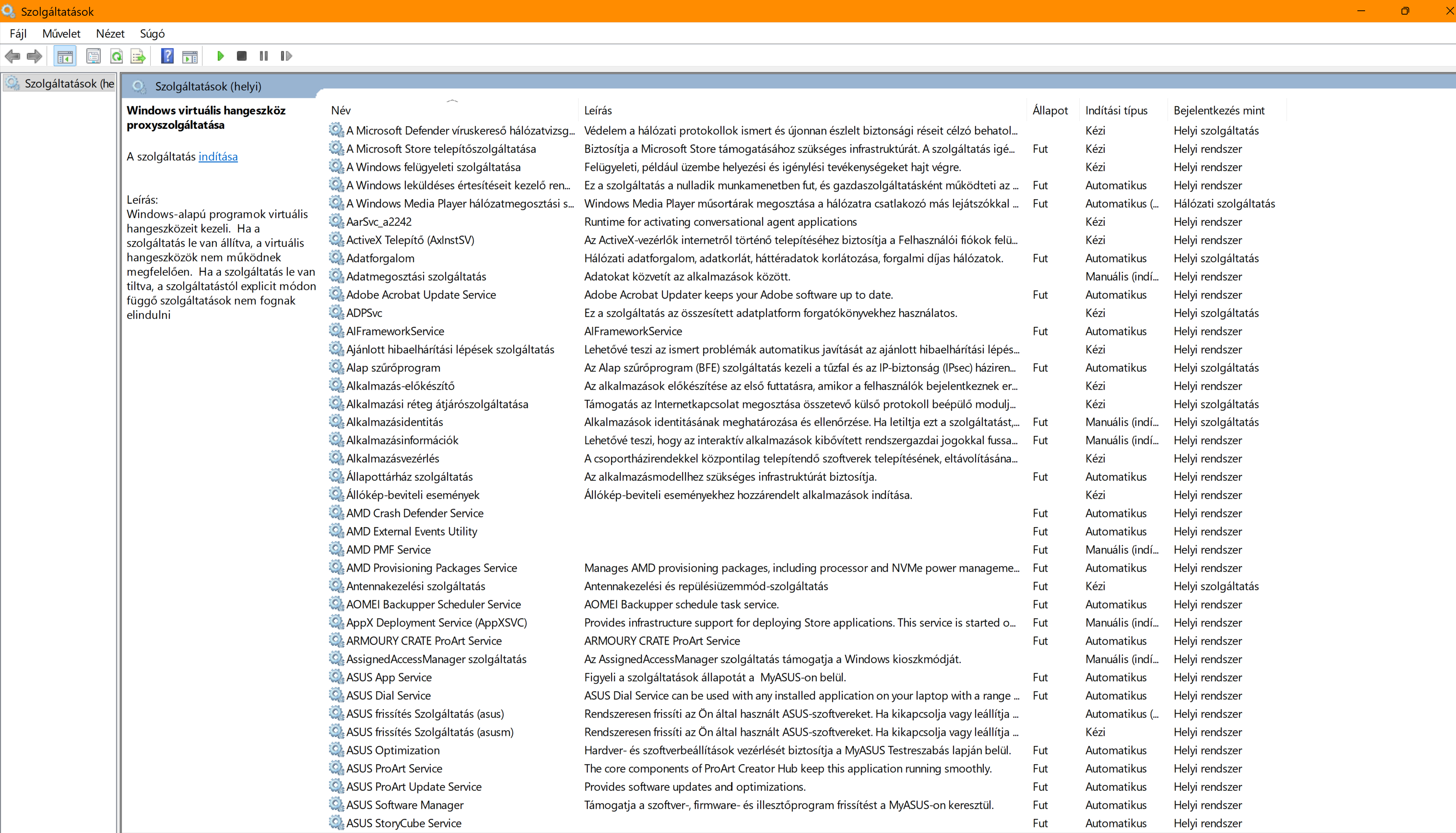Open the Properties toolbar icon
The image size is (1456, 833).
tap(93, 56)
